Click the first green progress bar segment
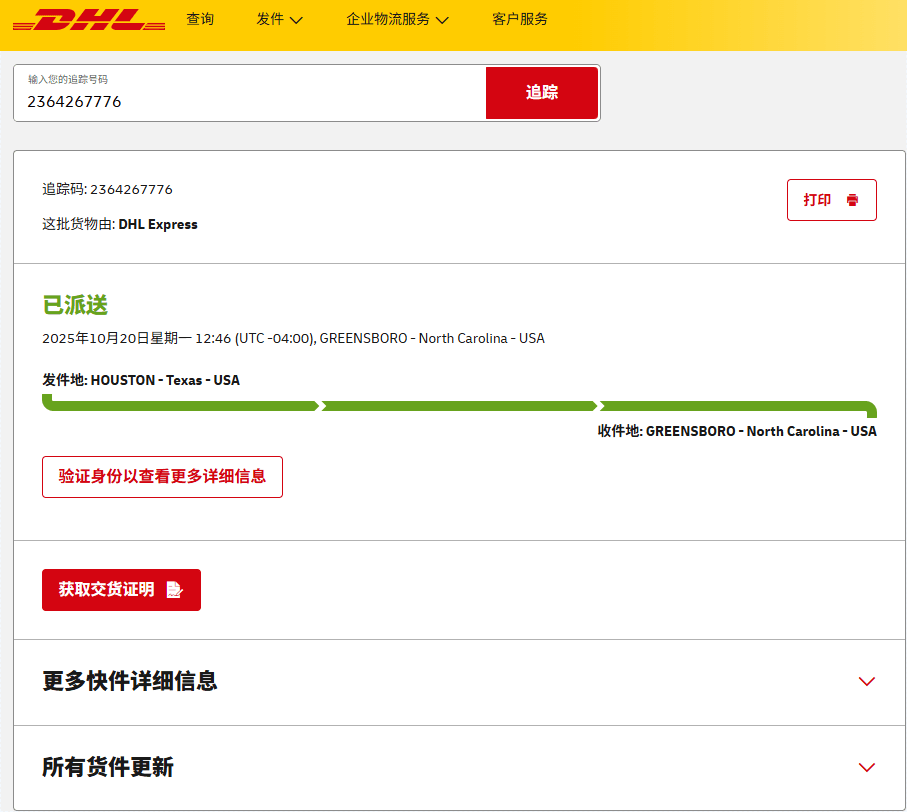This screenshot has height=812, width=907. click(x=180, y=406)
